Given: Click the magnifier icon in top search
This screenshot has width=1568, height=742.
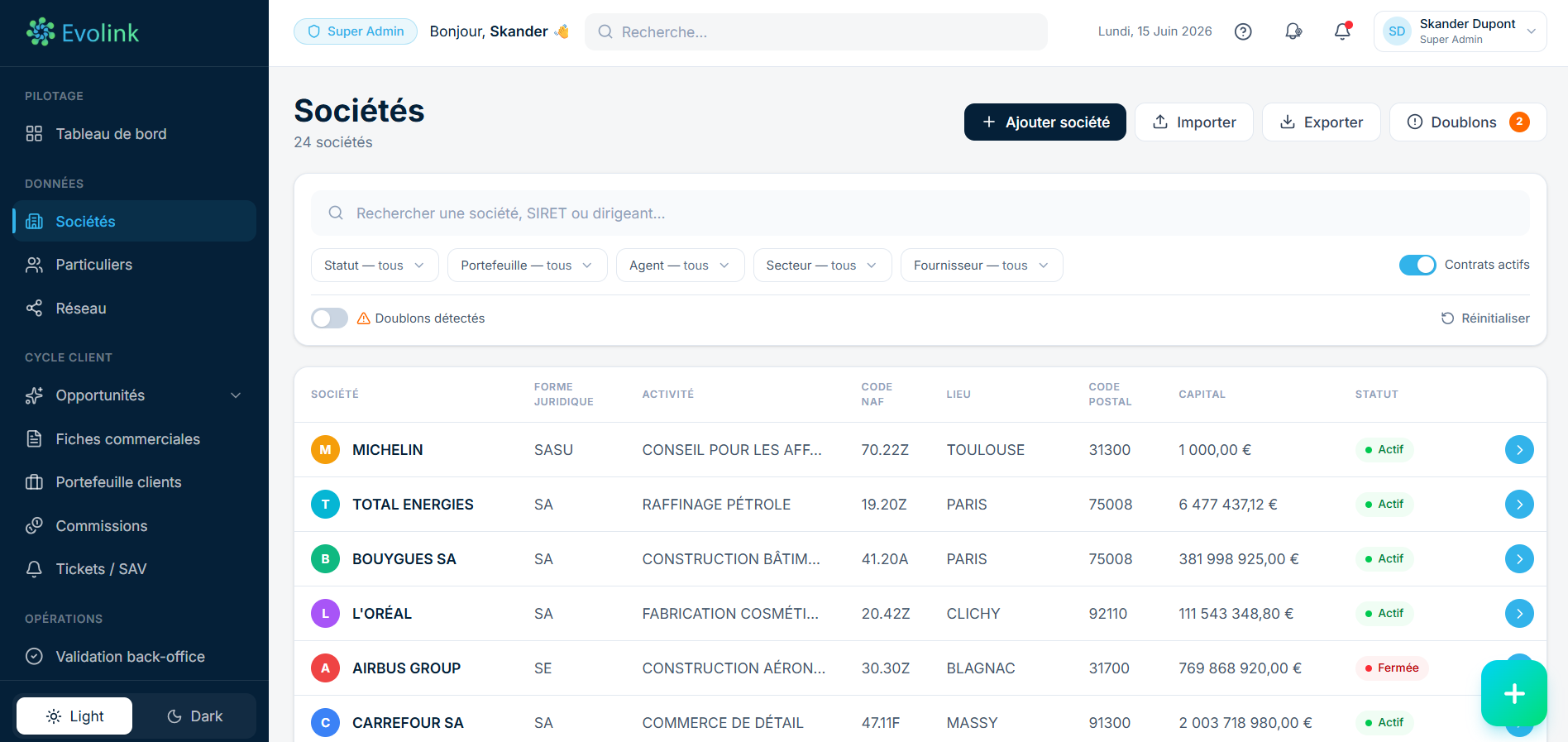Looking at the screenshot, I should click(605, 31).
